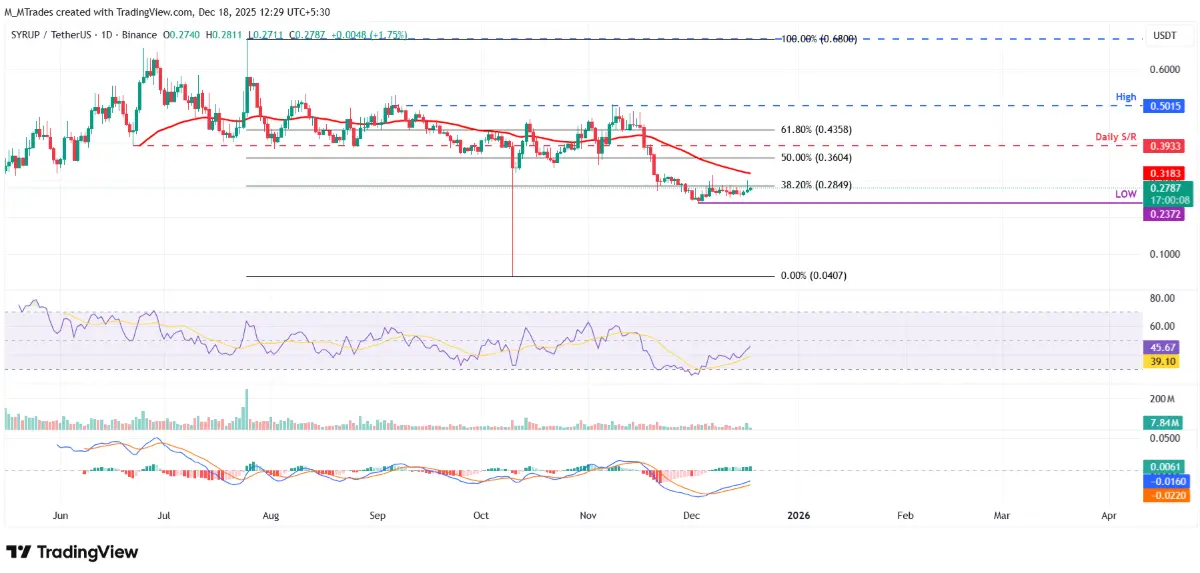The height and width of the screenshot is (573, 1200).
Task: Click the 100.00% (0.6800) Fibonacci label
Action: (818, 39)
